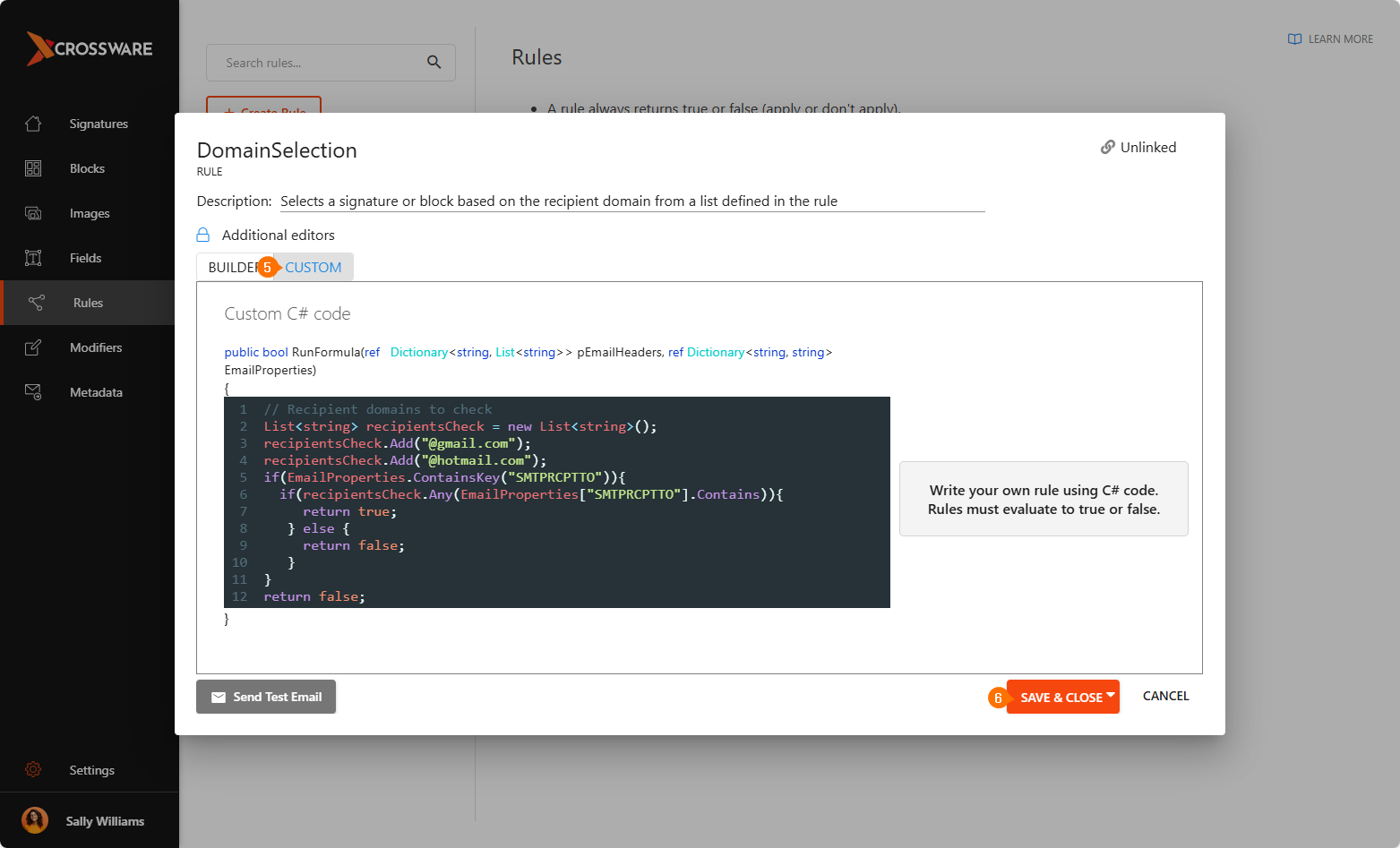Click the Modifiers edit icon

pos(33,347)
